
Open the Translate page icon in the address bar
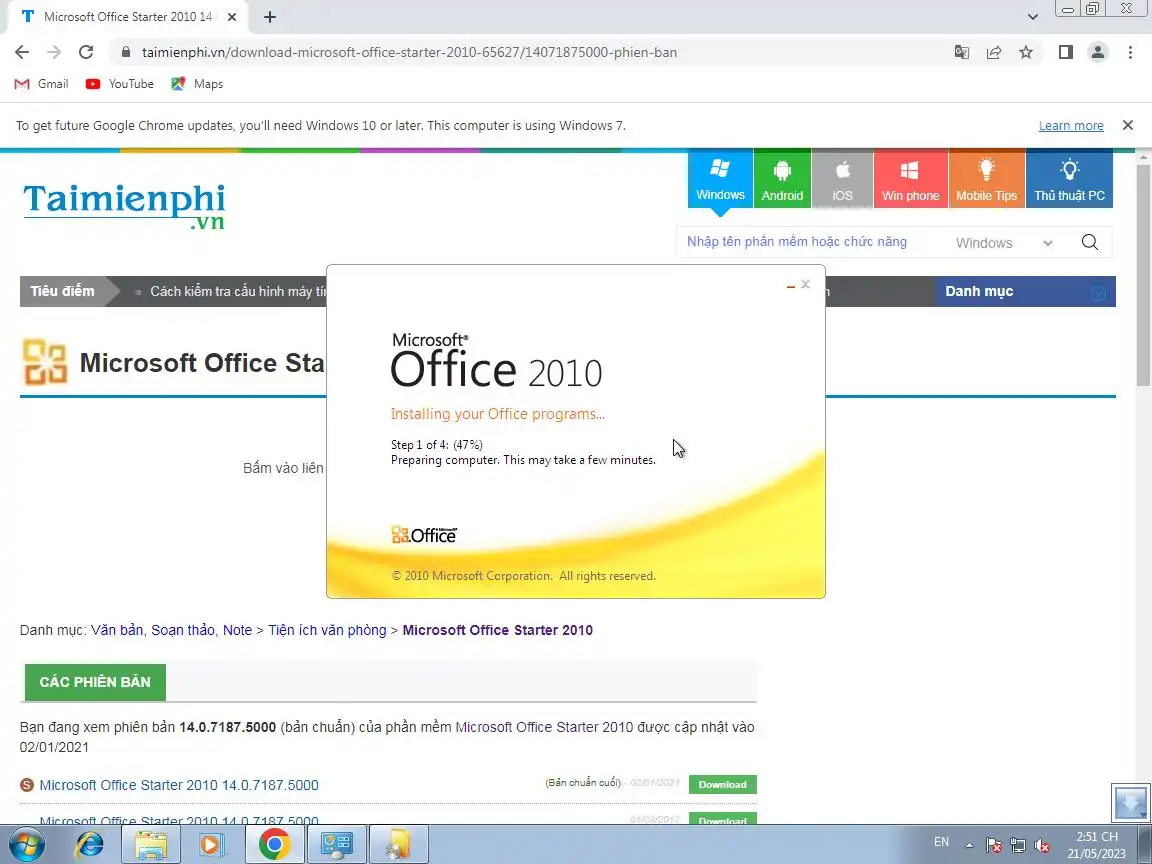pyautogui.click(x=962, y=52)
